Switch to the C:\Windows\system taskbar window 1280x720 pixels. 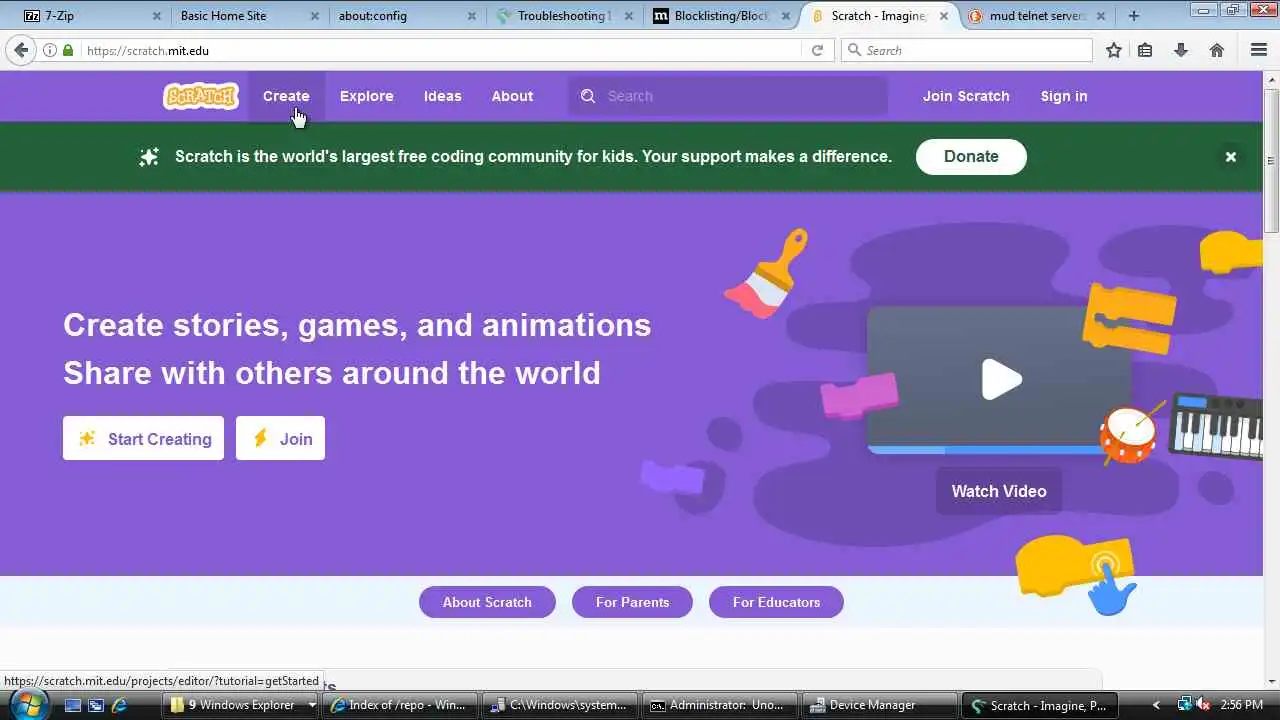[560, 705]
